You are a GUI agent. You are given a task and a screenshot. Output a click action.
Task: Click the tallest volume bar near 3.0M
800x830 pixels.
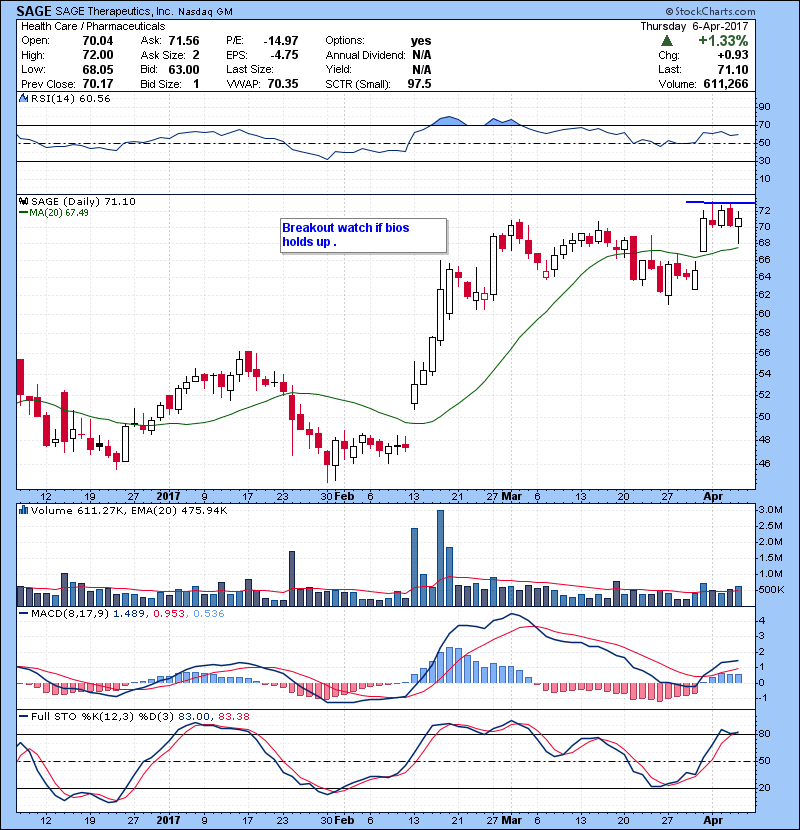441,558
